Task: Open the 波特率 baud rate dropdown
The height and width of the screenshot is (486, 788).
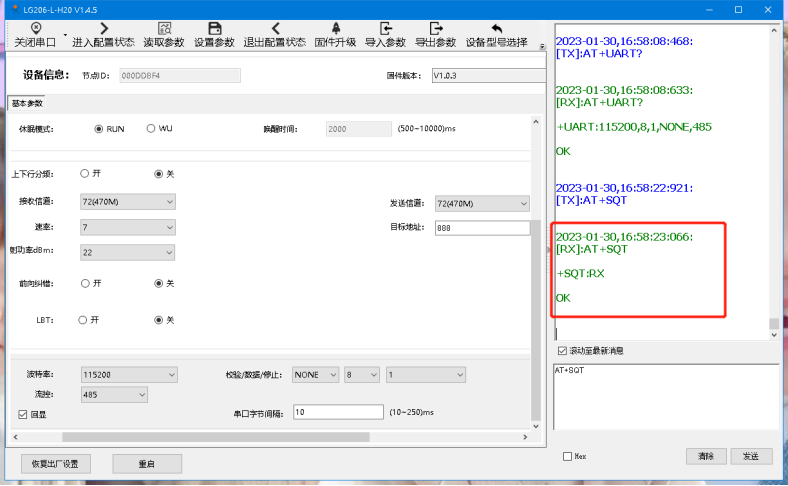Action: pyautogui.click(x=129, y=375)
